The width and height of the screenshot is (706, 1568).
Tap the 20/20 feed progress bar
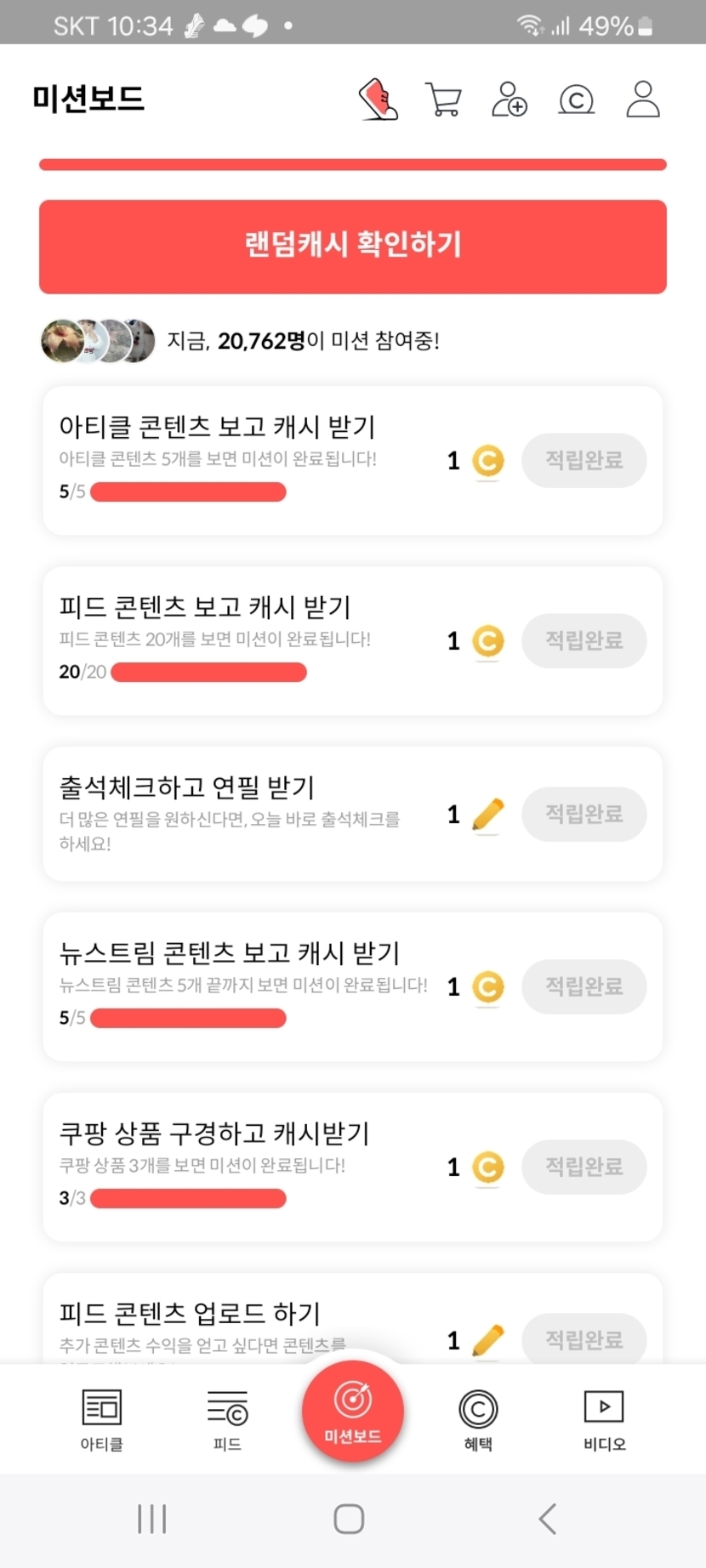coord(208,673)
